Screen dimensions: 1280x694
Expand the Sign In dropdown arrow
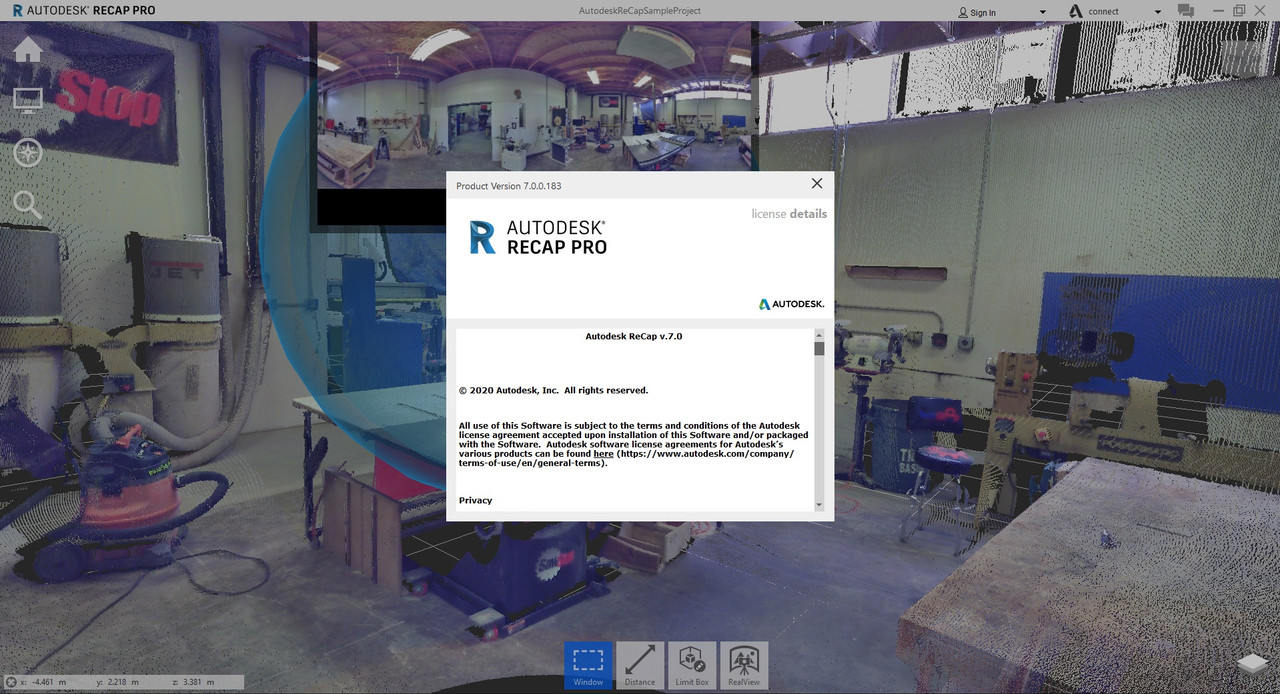click(1042, 12)
